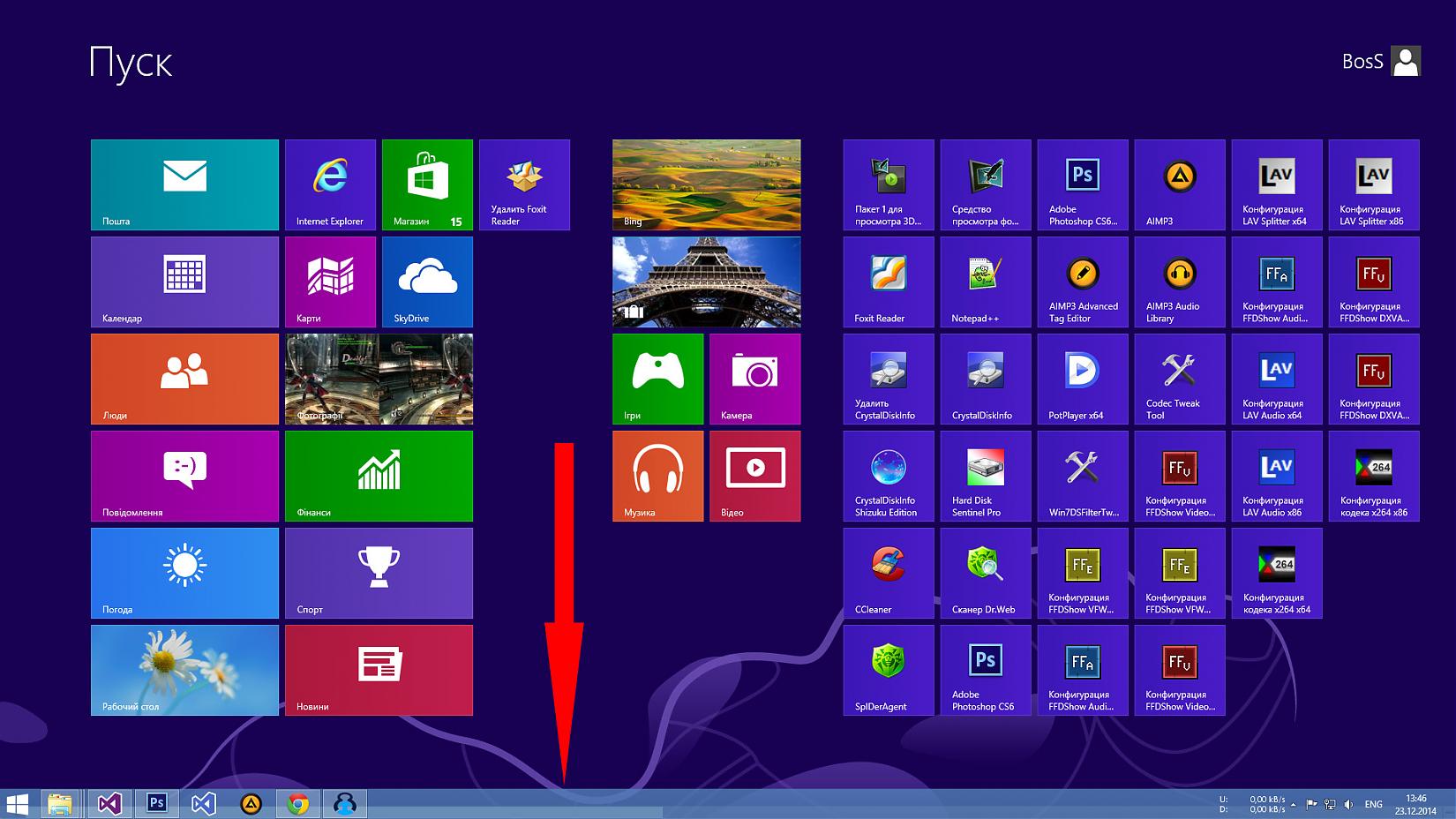Image resolution: width=1456 pixels, height=819 pixels.
Task: Open the volume control in the tray
Action: coord(1348,804)
